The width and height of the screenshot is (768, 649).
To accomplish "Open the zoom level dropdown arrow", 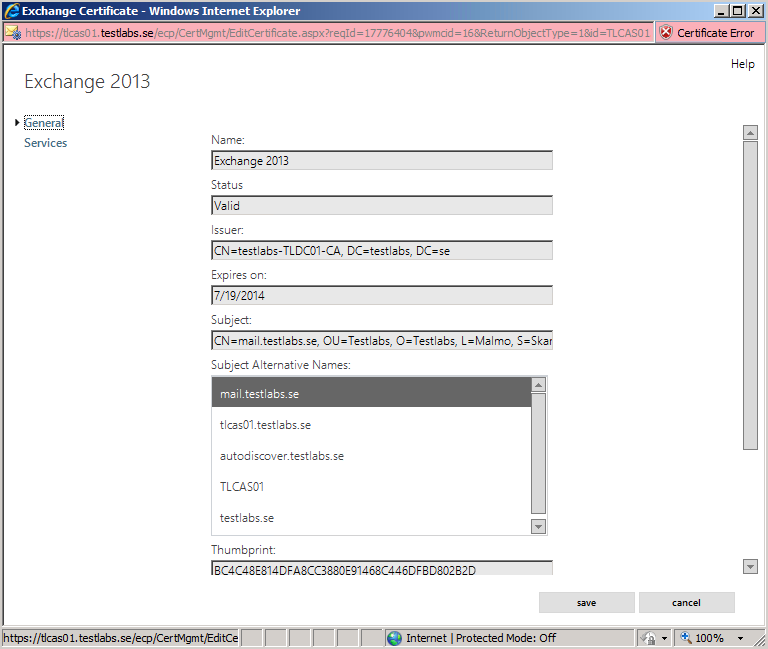I will 741,638.
